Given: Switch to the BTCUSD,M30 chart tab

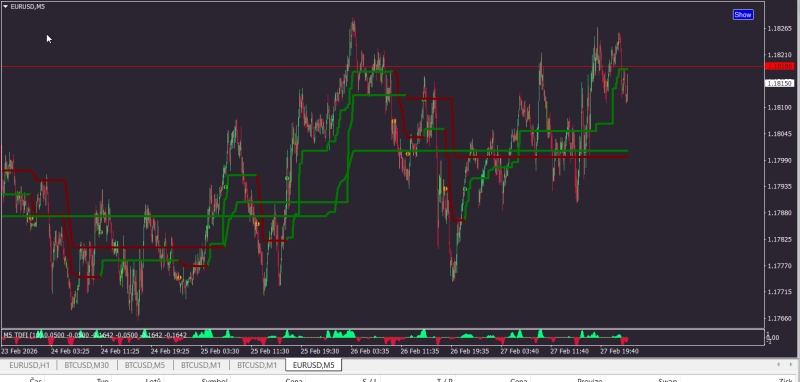Looking at the screenshot, I should [x=87, y=365].
